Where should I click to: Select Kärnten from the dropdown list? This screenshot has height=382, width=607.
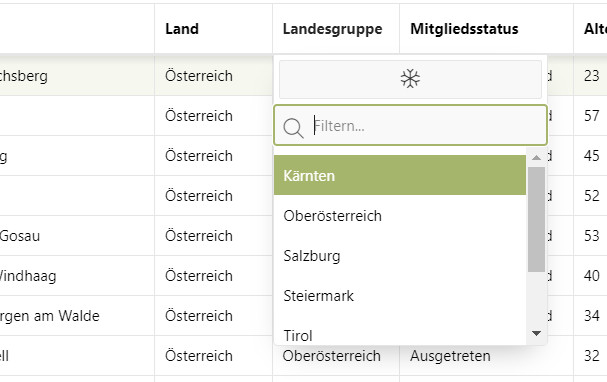pyautogui.click(x=400, y=175)
